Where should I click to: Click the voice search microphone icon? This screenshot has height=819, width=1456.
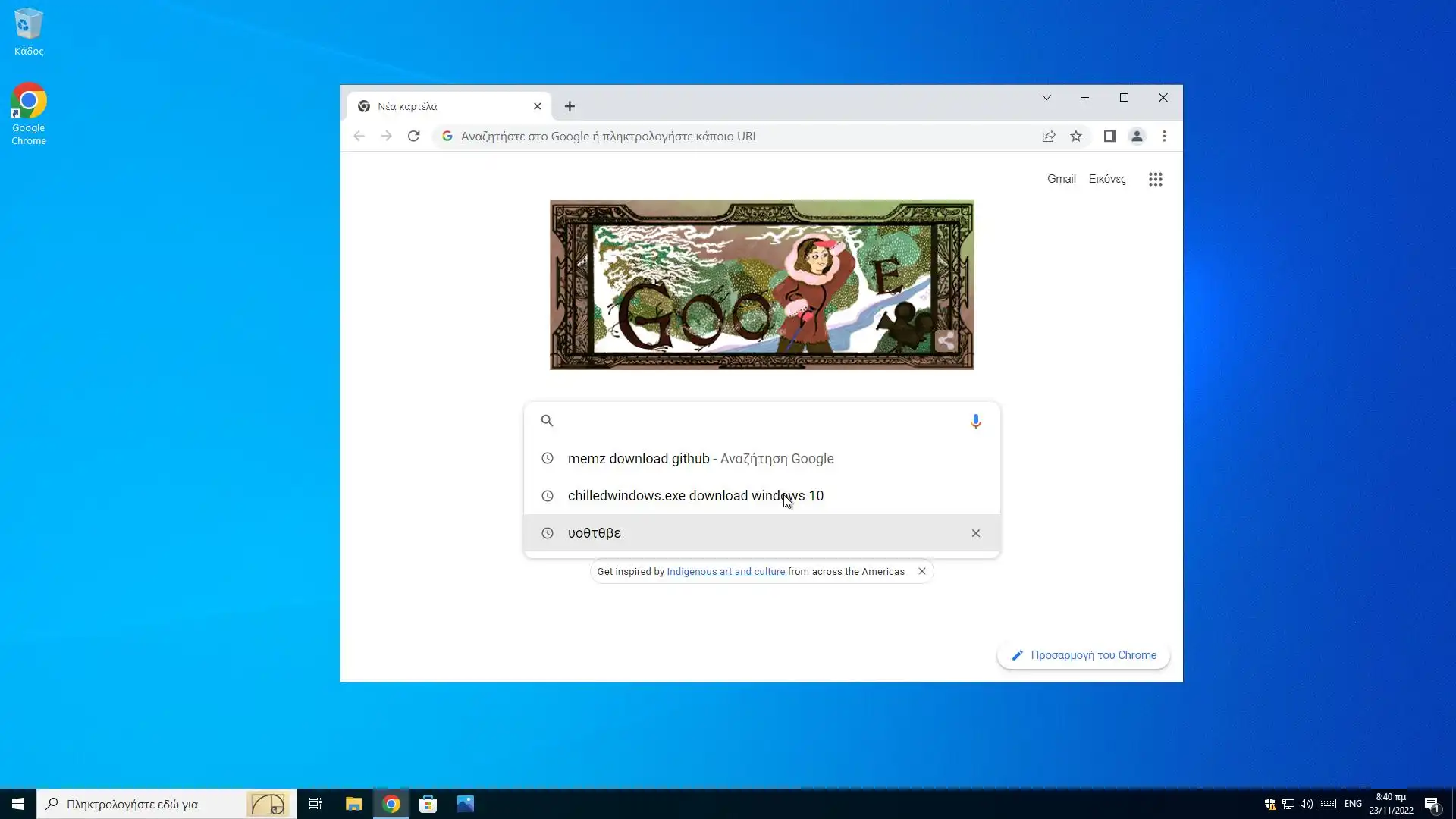(x=975, y=421)
